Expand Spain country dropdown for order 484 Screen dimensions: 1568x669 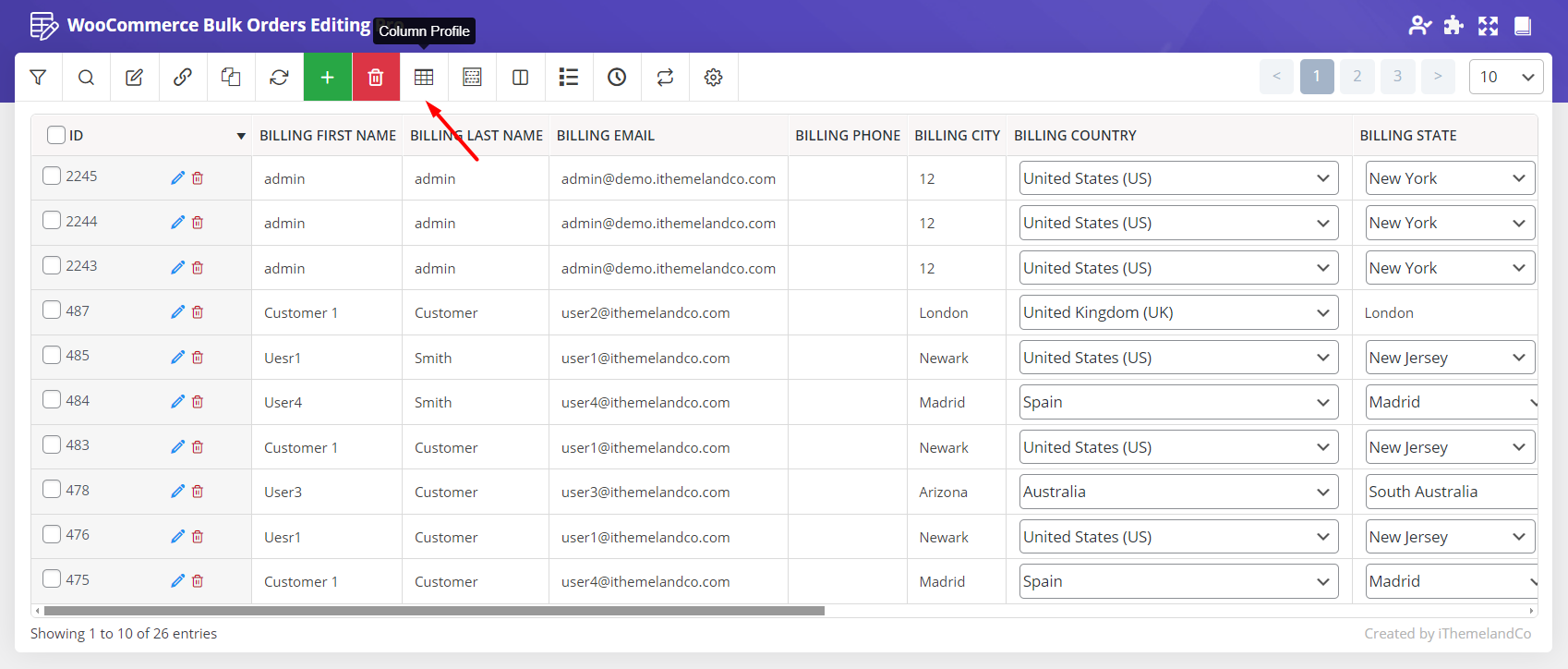tap(1179, 402)
